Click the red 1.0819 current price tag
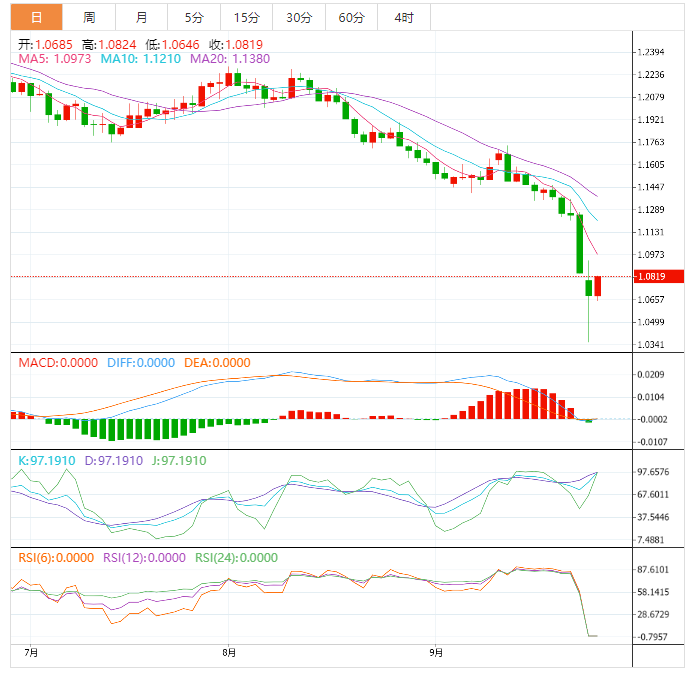The width and height of the screenshot is (688, 676). (x=659, y=276)
